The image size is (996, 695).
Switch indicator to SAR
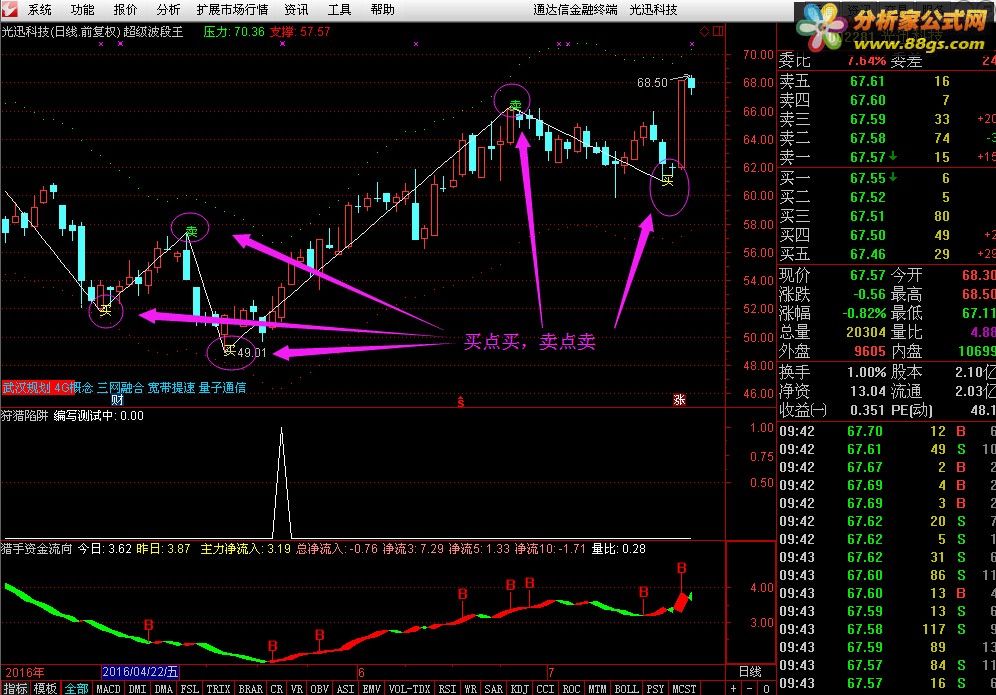(494, 689)
